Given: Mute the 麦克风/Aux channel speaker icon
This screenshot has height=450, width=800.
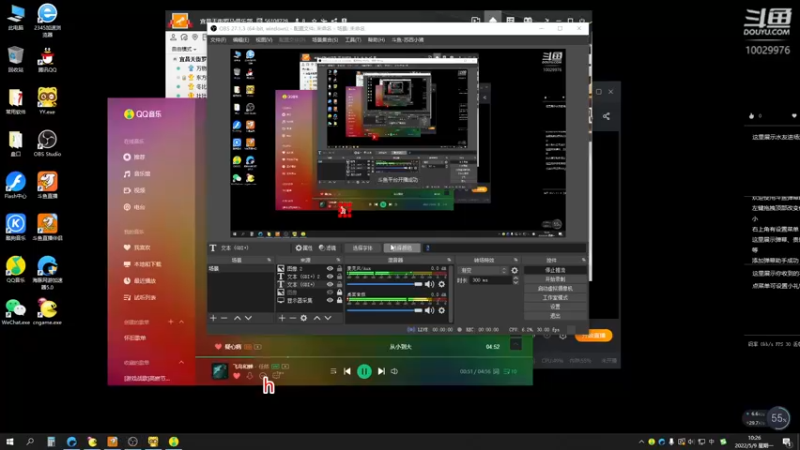Looking at the screenshot, I should click(430, 284).
